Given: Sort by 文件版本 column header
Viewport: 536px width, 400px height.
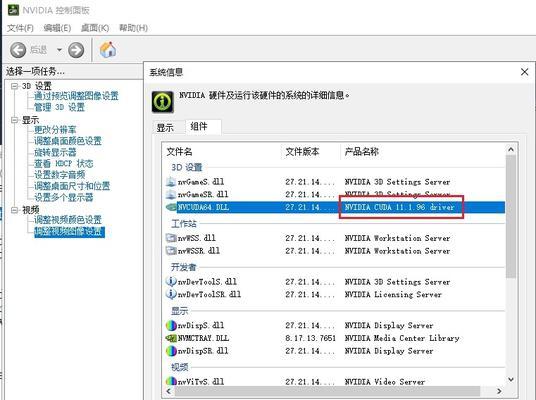Looking at the screenshot, I should click(x=302, y=151).
